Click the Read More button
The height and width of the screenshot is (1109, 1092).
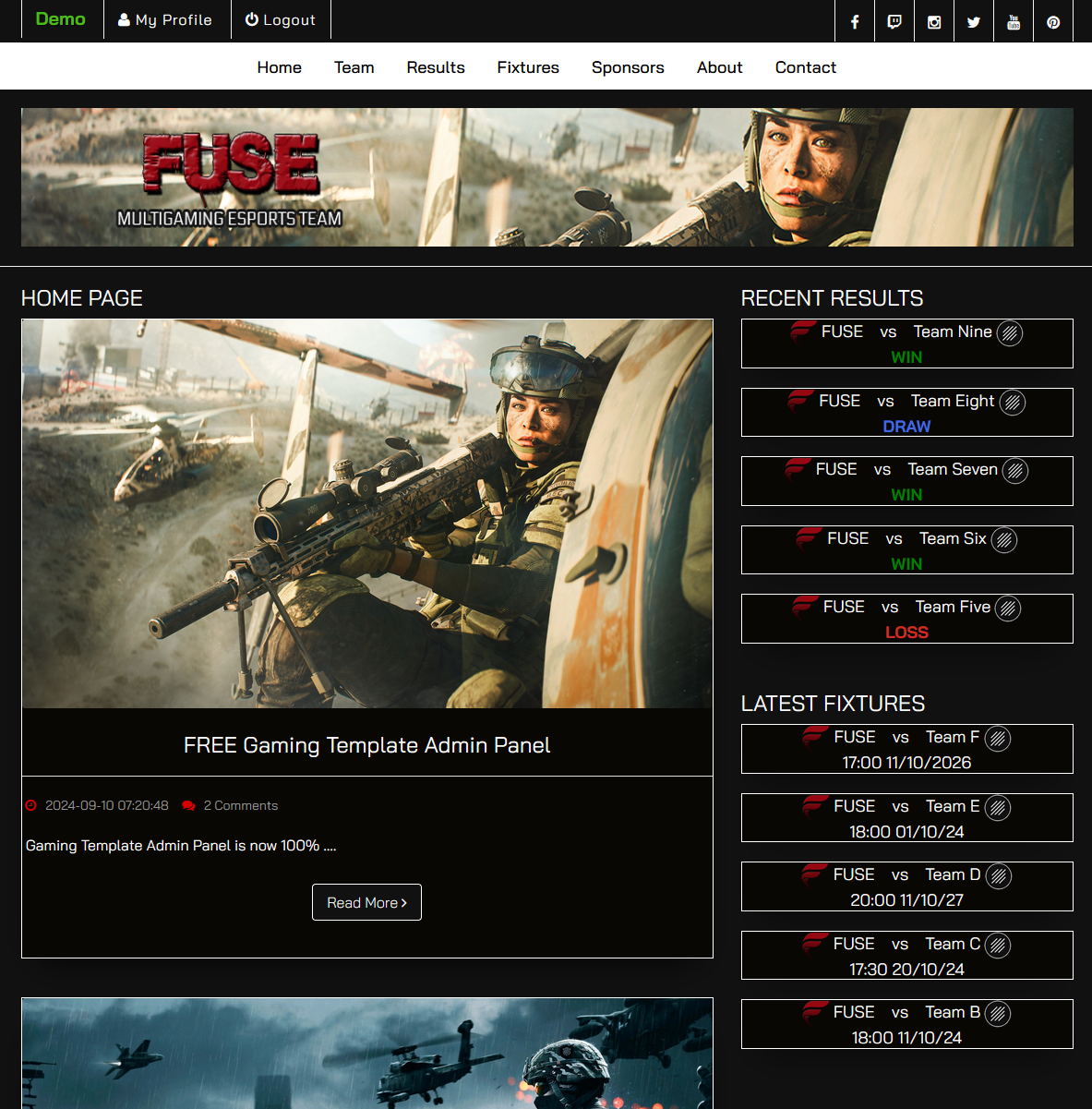366,902
